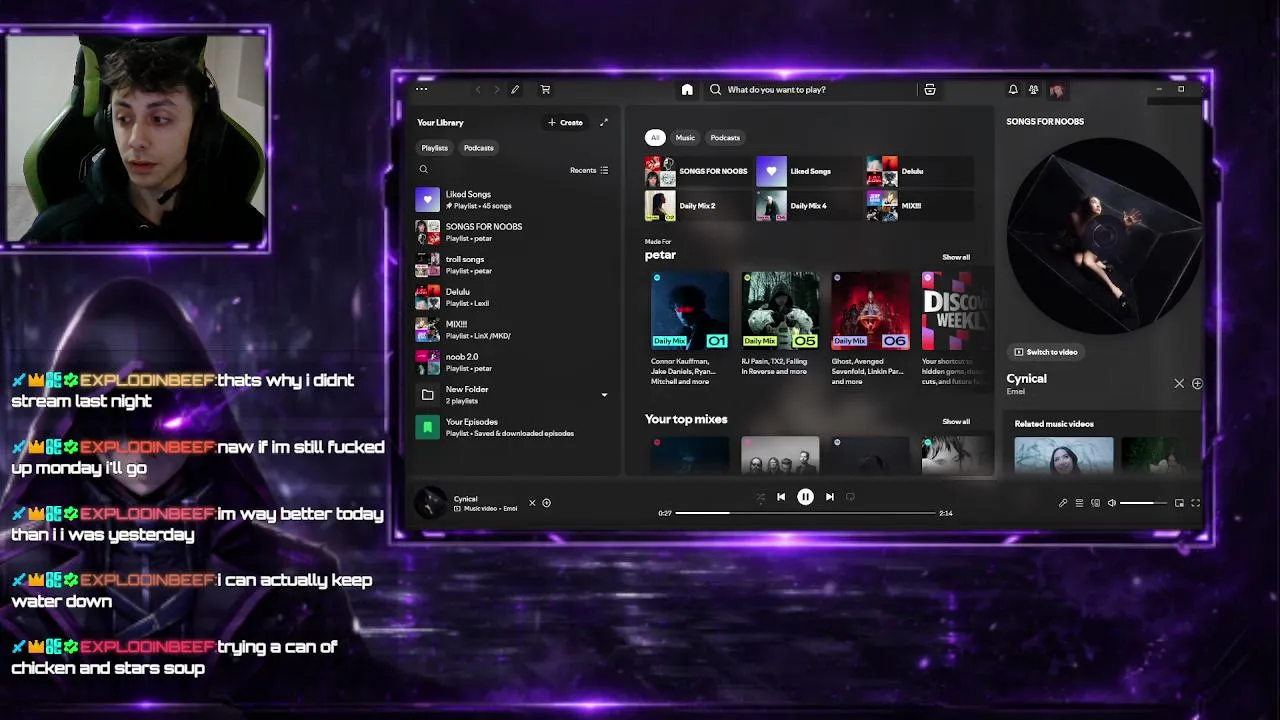Screen dimensions: 1280x720
Task: Remove Cynical using bottom bar X
Action: pyautogui.click(x=532, y=503)
